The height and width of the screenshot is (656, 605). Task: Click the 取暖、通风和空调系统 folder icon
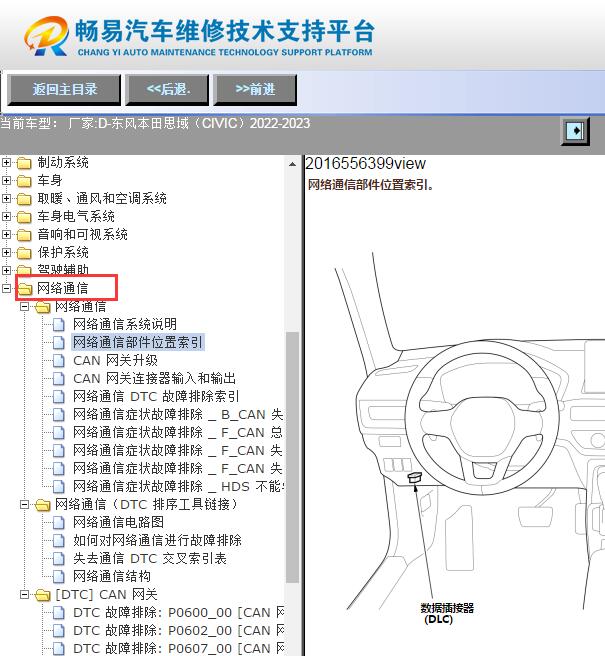(24, 199)
